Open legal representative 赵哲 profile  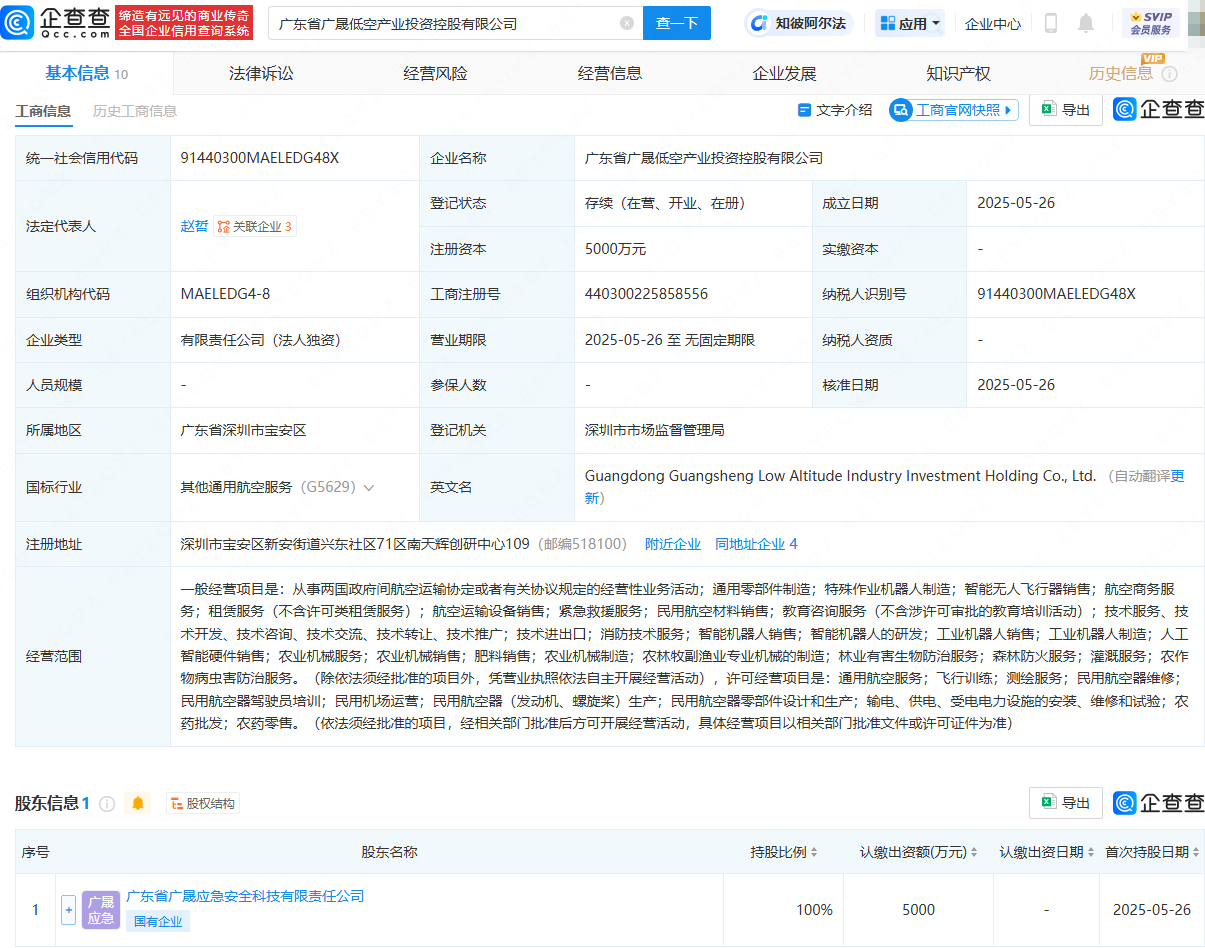click(x=194, y=226)
